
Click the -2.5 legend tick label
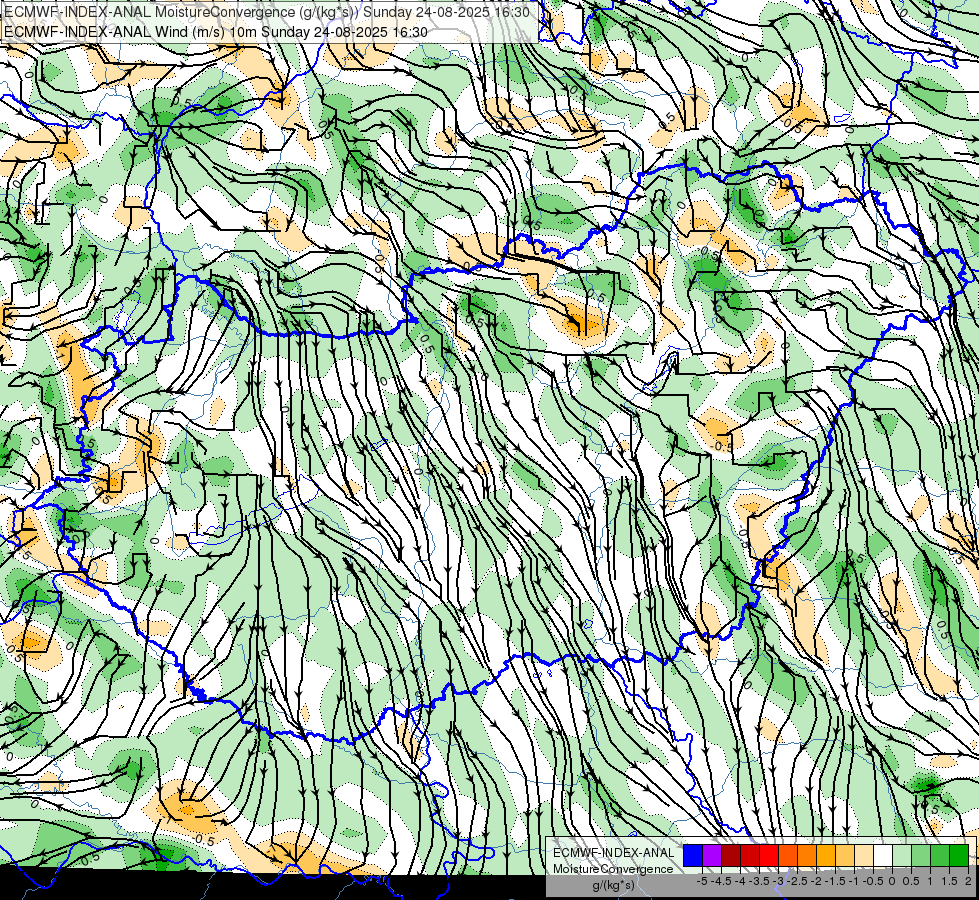(797, 881)
